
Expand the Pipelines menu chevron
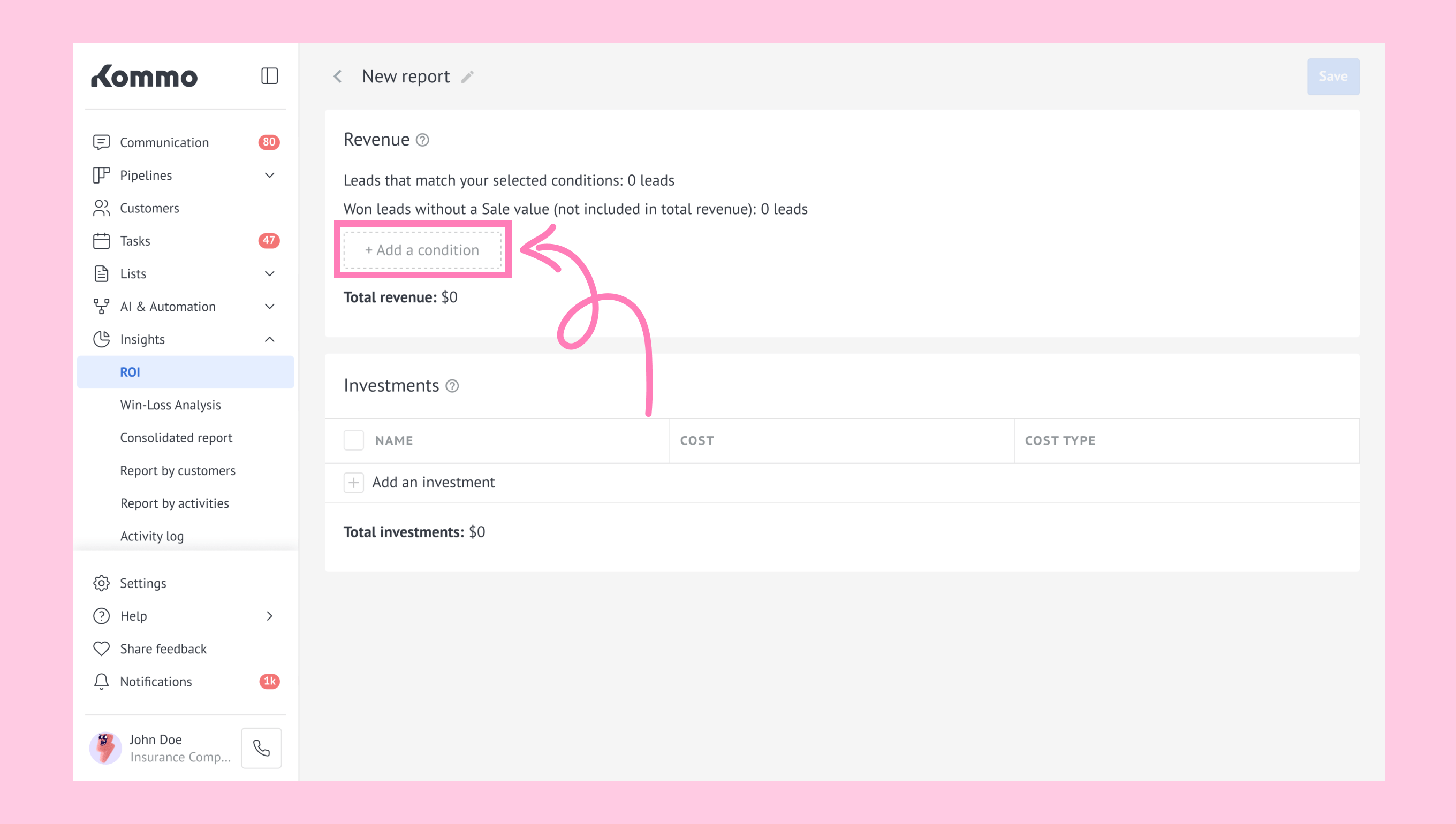pyautogui.click(x=269, y=176)
